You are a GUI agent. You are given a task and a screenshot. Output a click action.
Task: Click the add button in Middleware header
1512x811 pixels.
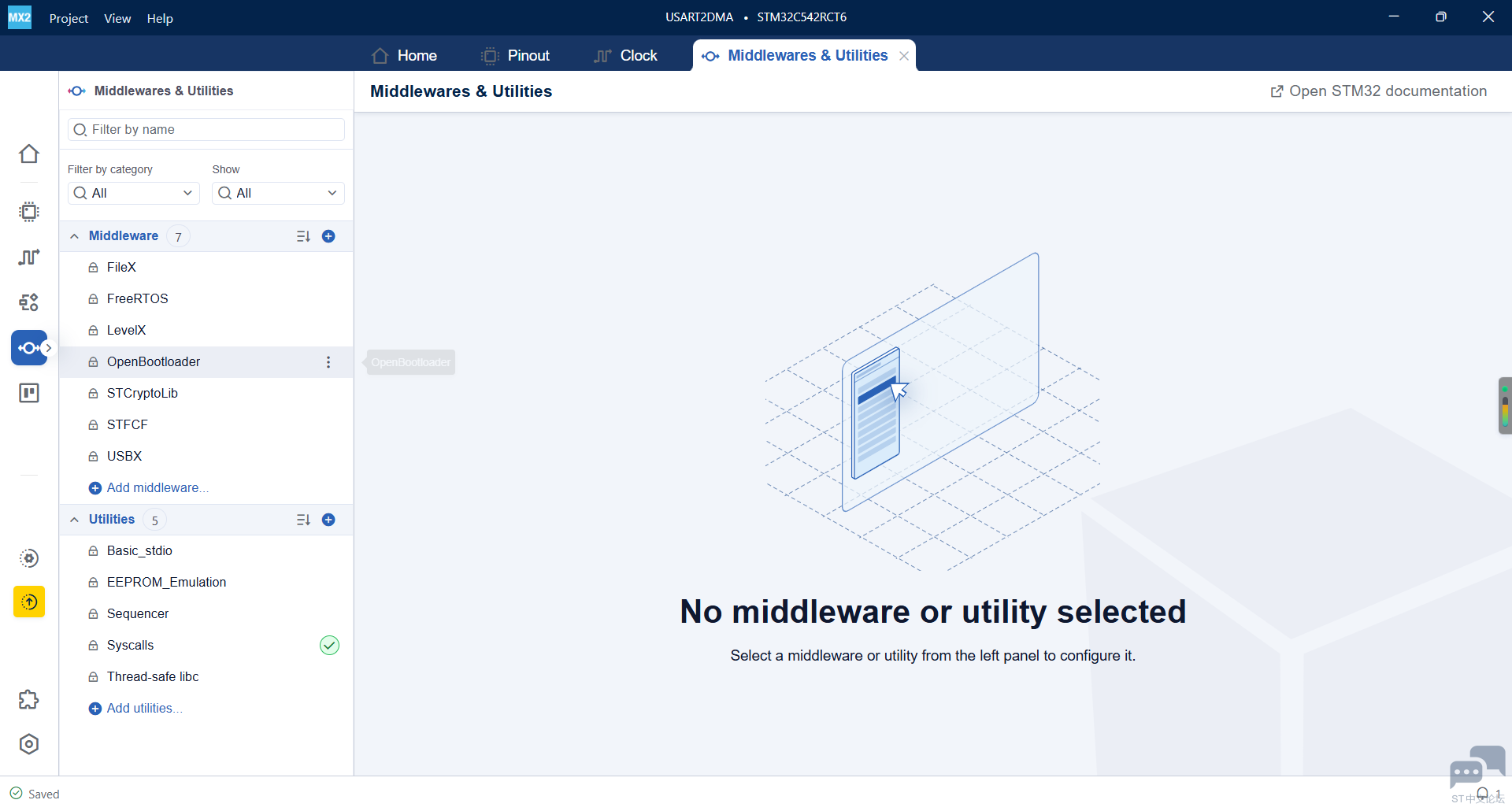[x=328, y=236]
